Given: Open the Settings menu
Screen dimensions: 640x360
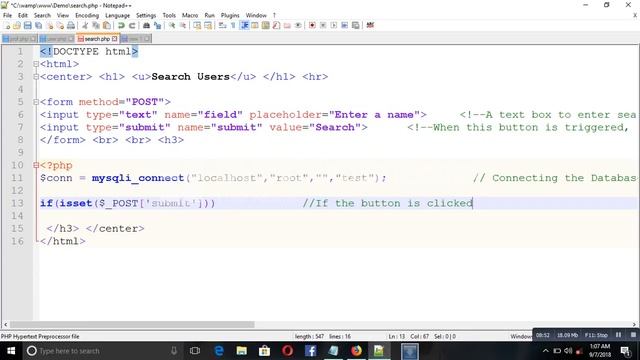Looking at the screenshot, I should pos(146,15).
